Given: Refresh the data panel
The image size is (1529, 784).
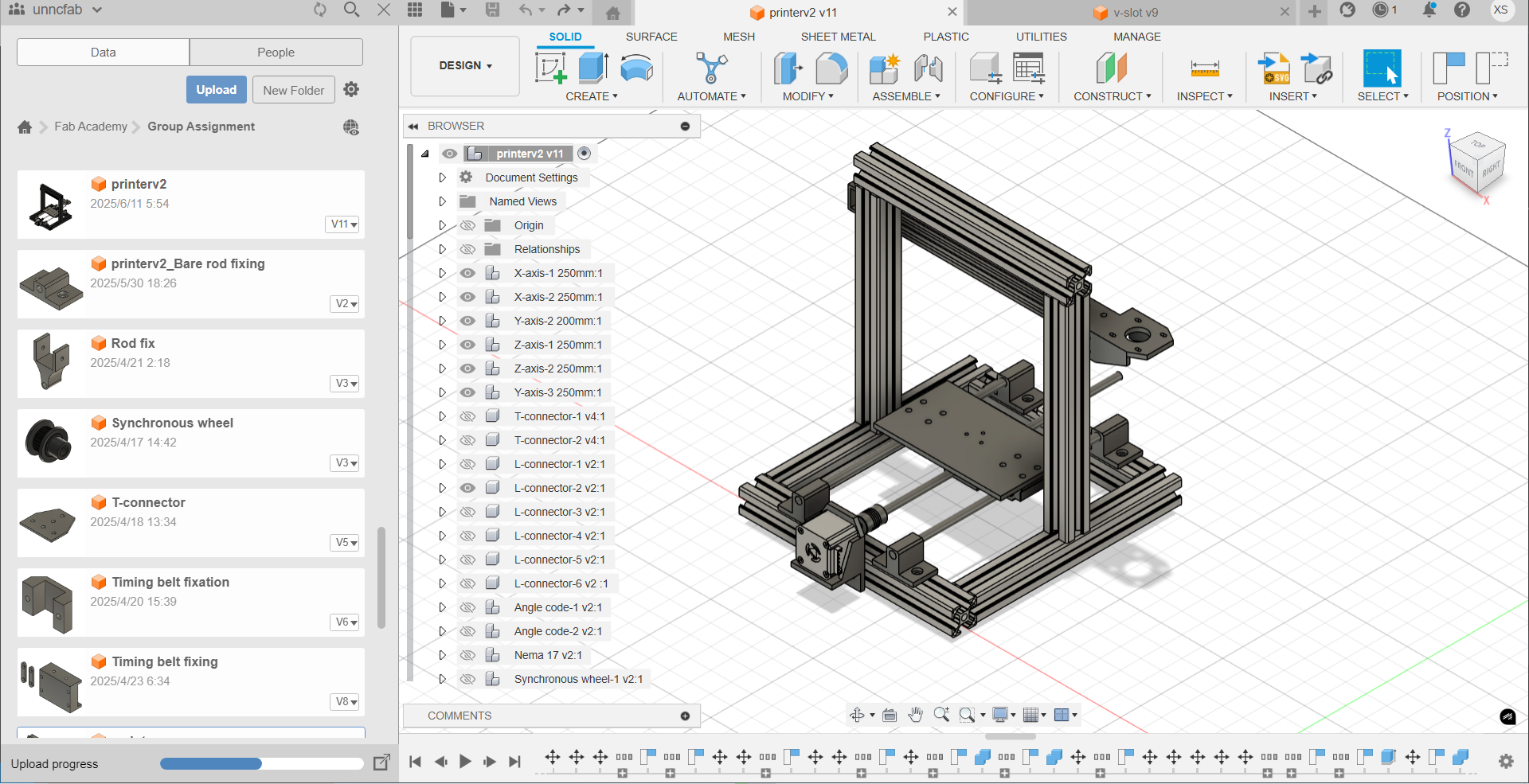Looking at the screenshot, I should point(320,10).
